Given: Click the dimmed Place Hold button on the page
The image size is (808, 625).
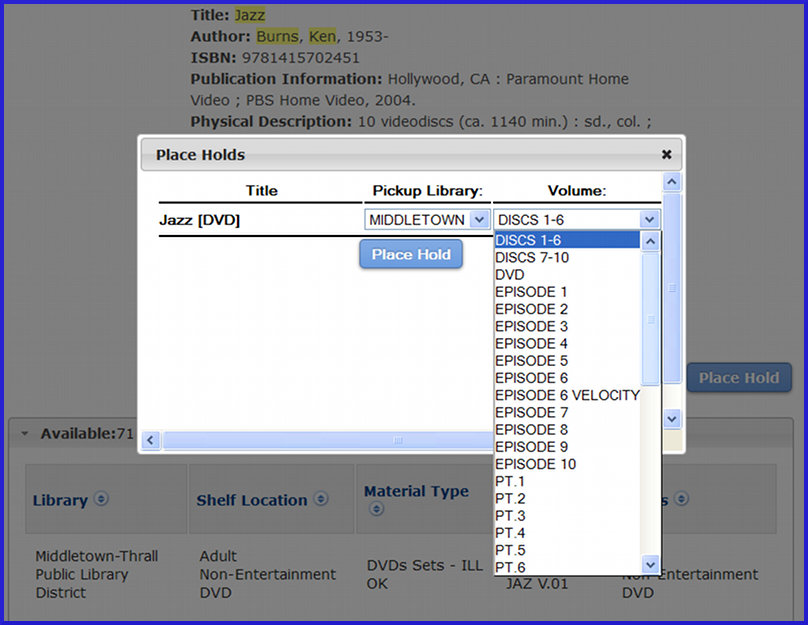Looking at the screenshot, I should (x=739, y=378).
